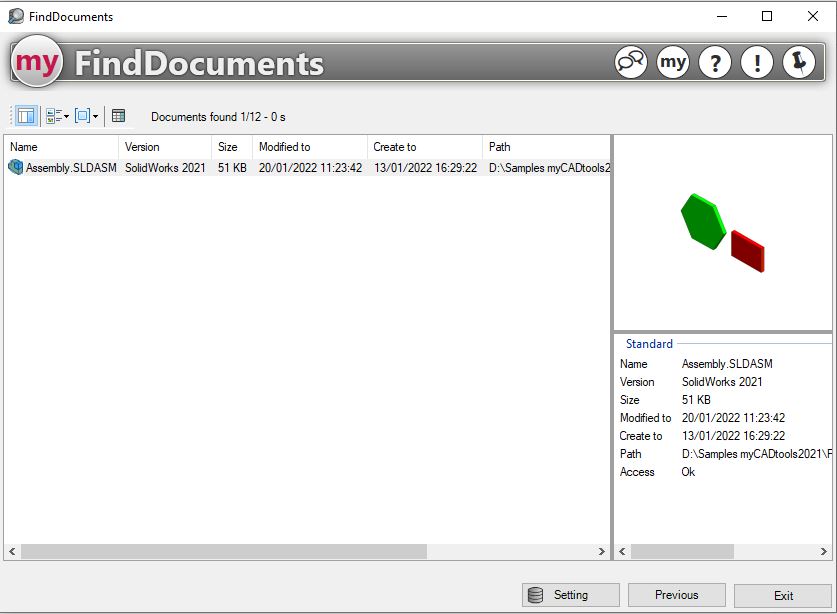Click the table grid toolbar icon
837x614 pixels.
point(118,116)
